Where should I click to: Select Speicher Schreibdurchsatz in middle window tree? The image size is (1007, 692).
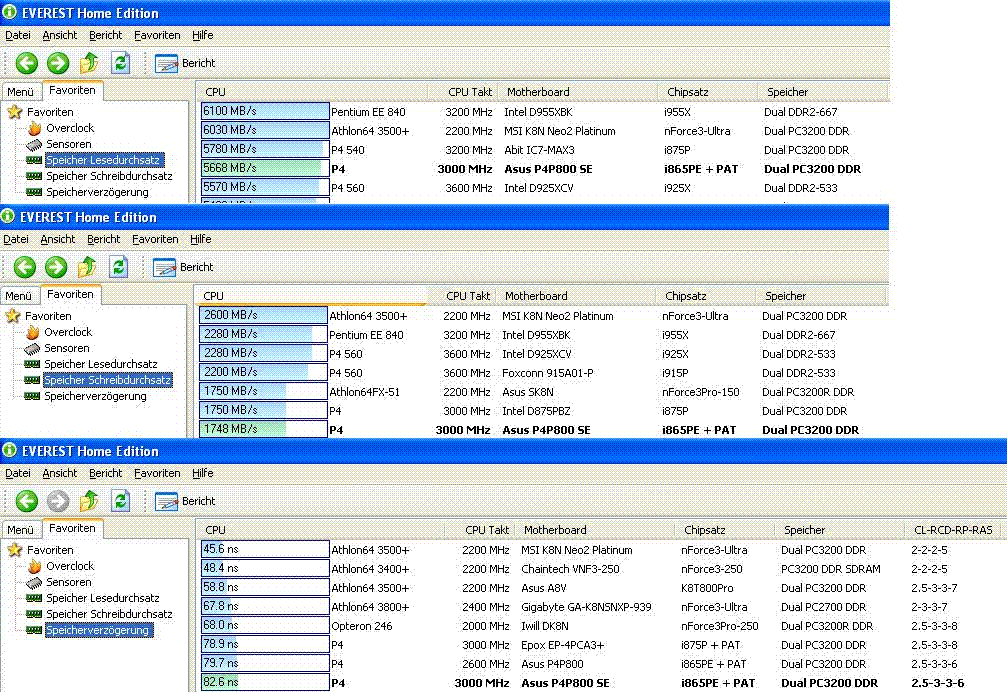pos(107,380)
